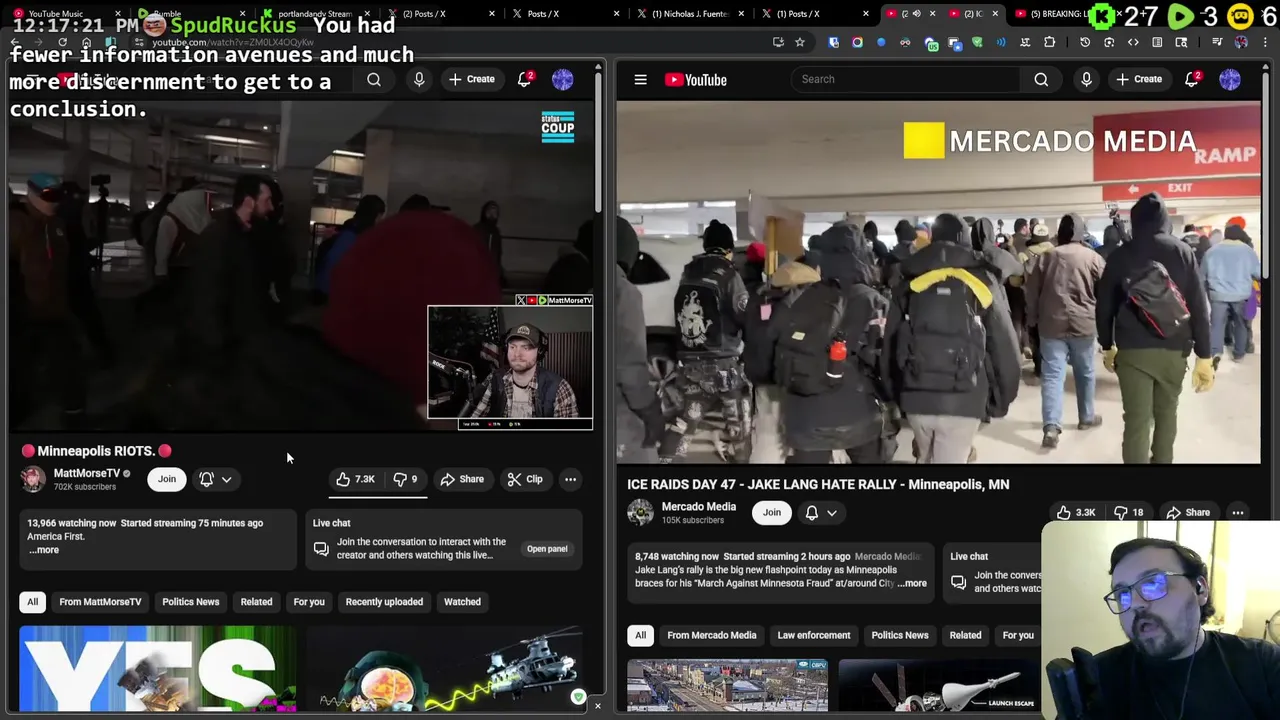This screenshot has height=720, width=1280.
Task: Open more actions for Minneapolis RIOTS video
Action: point(570,479)
